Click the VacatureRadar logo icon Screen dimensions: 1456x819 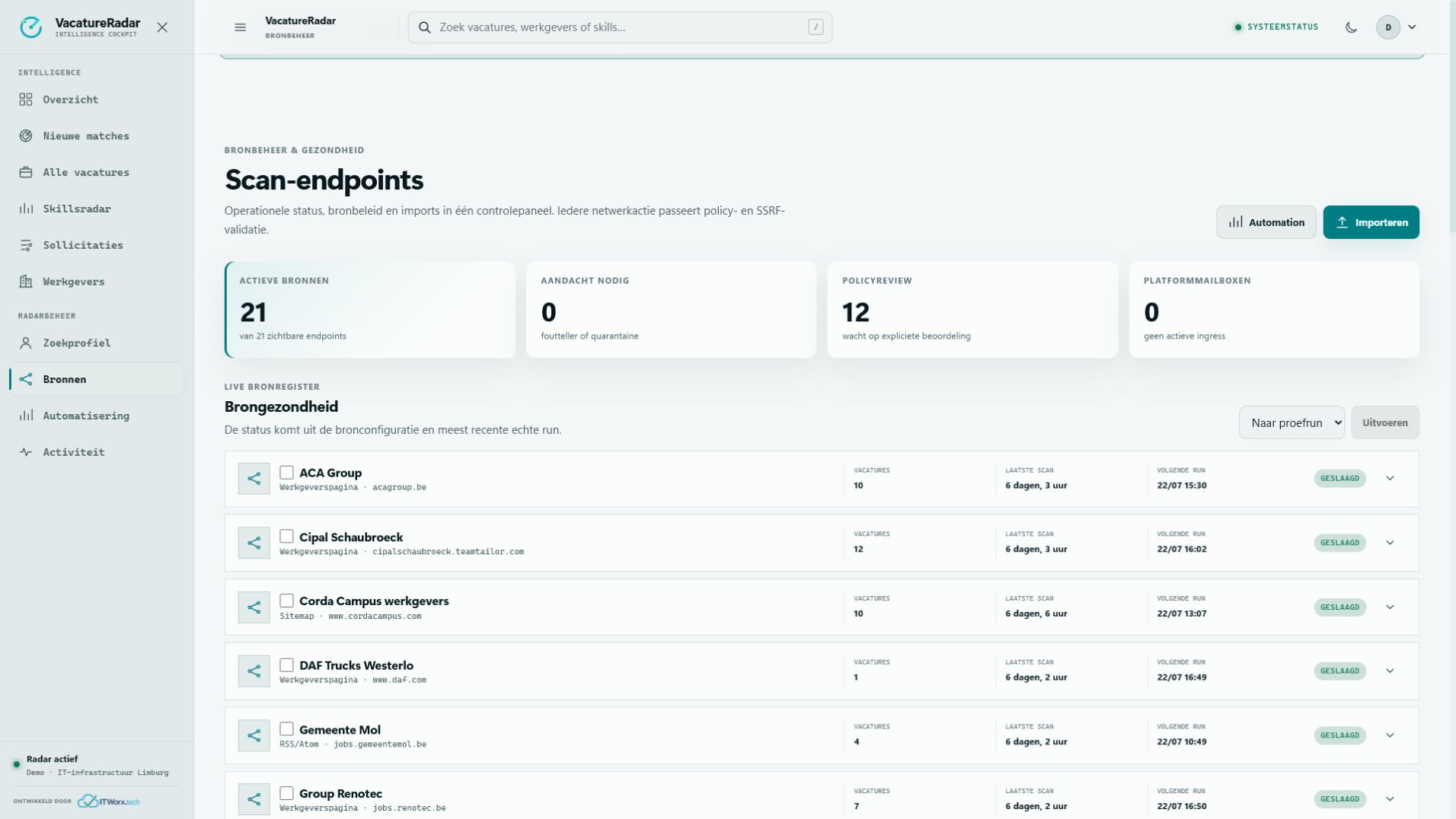coord(30,27)
